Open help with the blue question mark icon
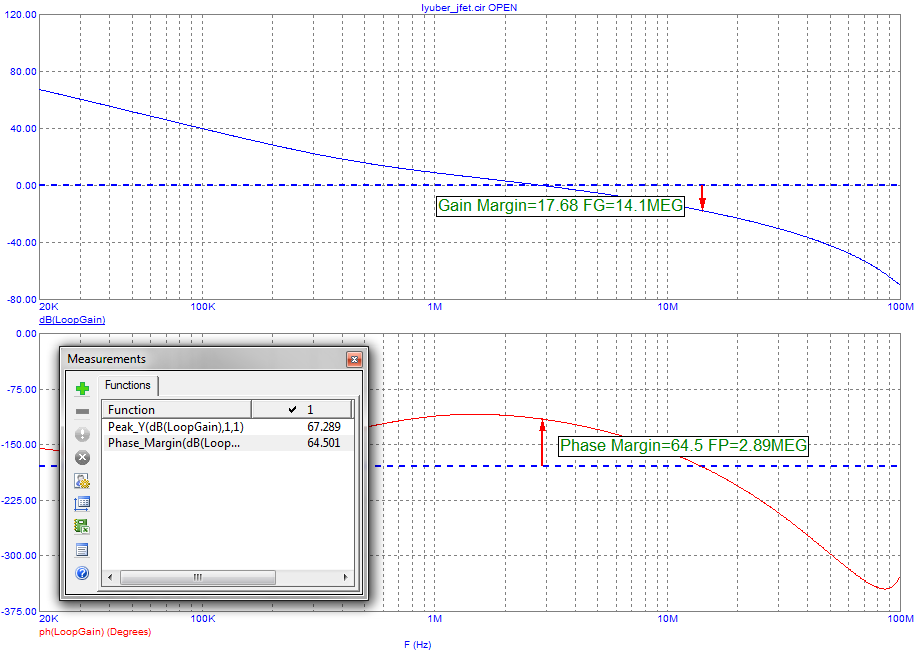The image size is (918, 657). pyautogui.click(x=83, y=573)
